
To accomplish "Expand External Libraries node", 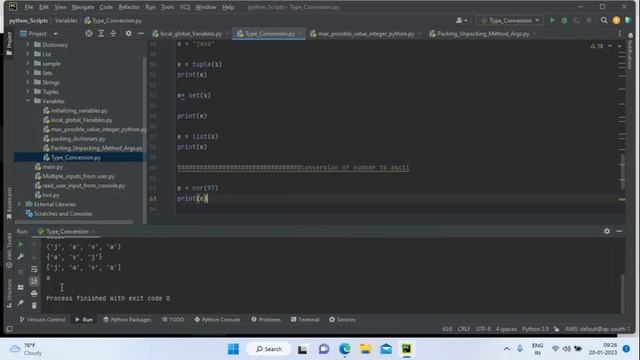I will [19, 204].
